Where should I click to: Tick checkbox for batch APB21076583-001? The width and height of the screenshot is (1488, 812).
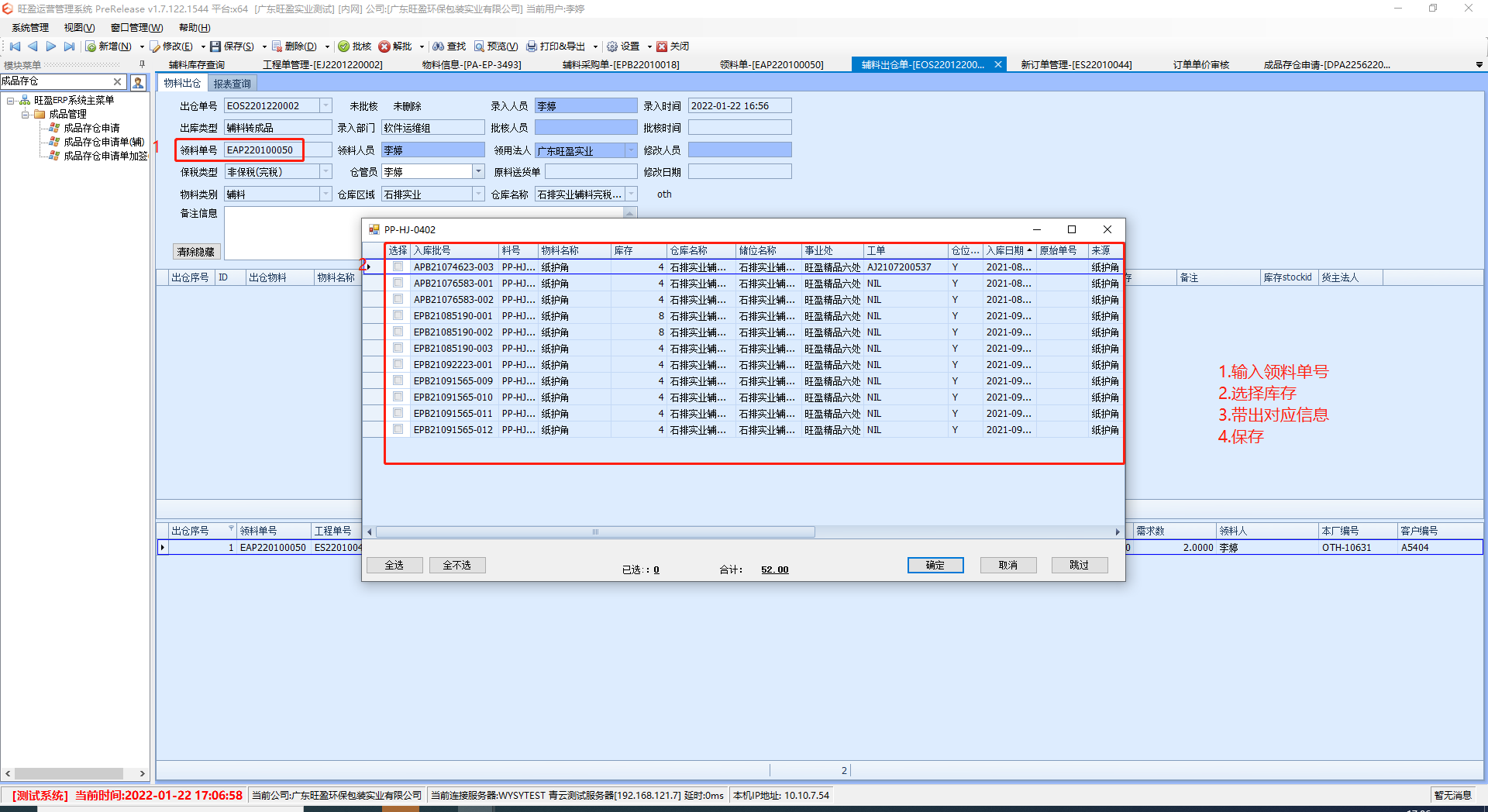[398, 283]
